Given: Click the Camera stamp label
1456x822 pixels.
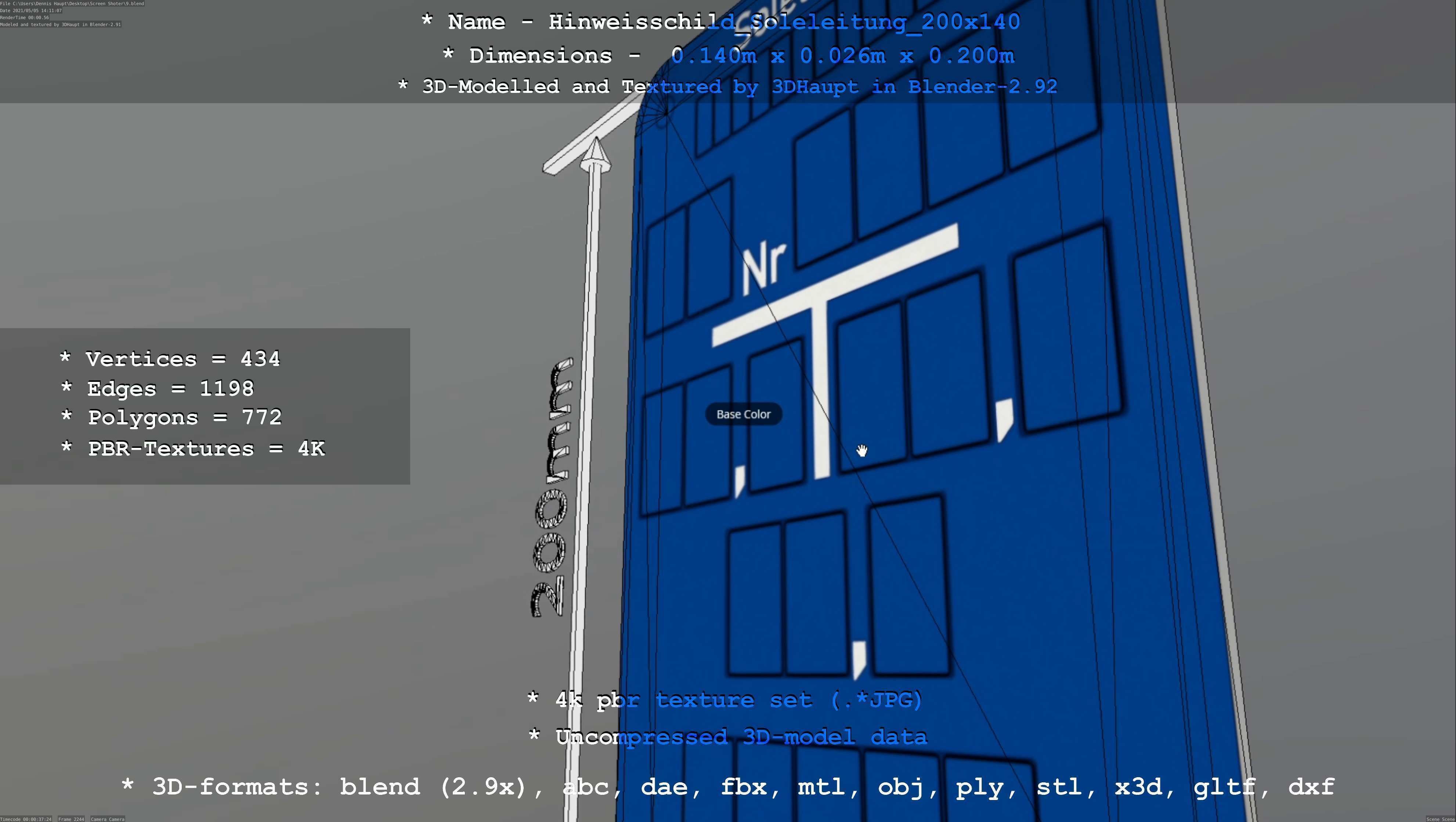Looking at the screenshot, I should click(x=107, y=819).
